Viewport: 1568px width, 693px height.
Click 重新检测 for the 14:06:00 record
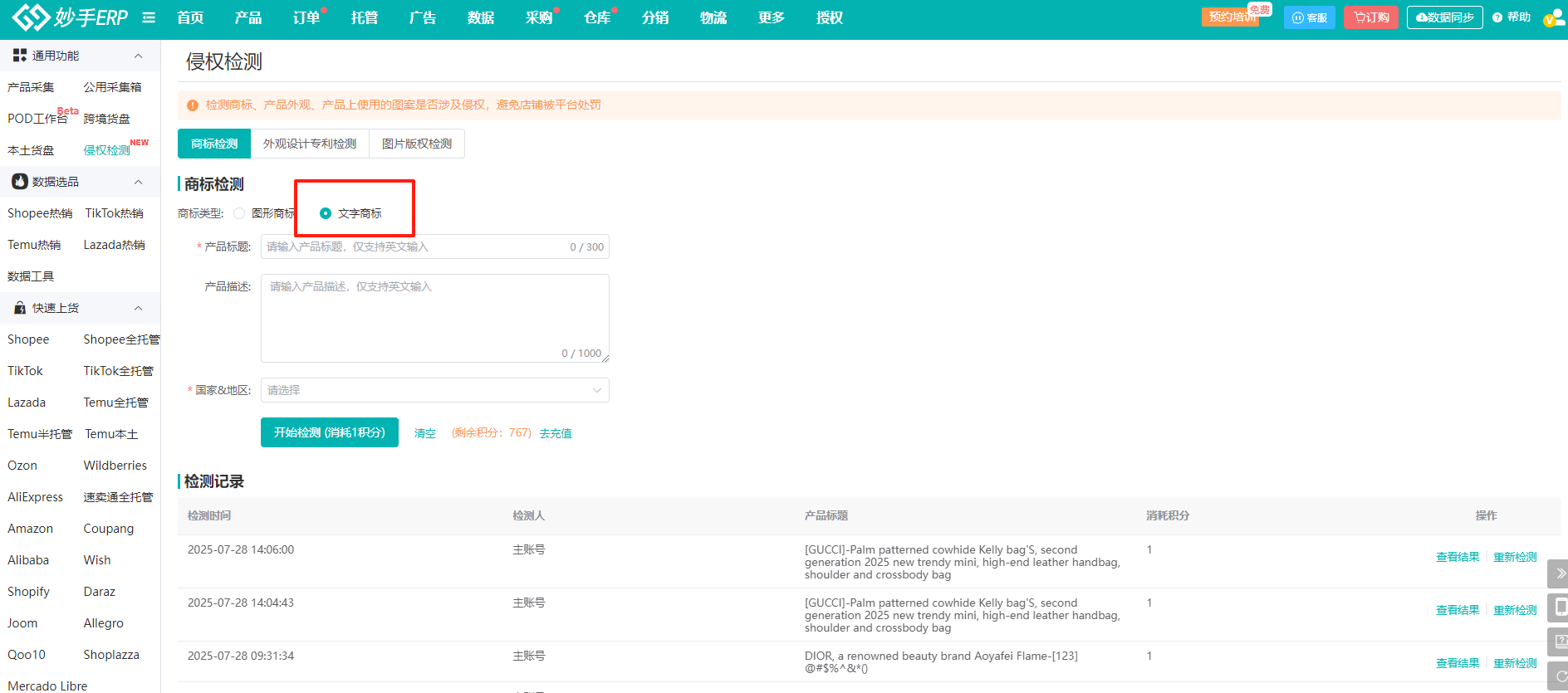1515,557
